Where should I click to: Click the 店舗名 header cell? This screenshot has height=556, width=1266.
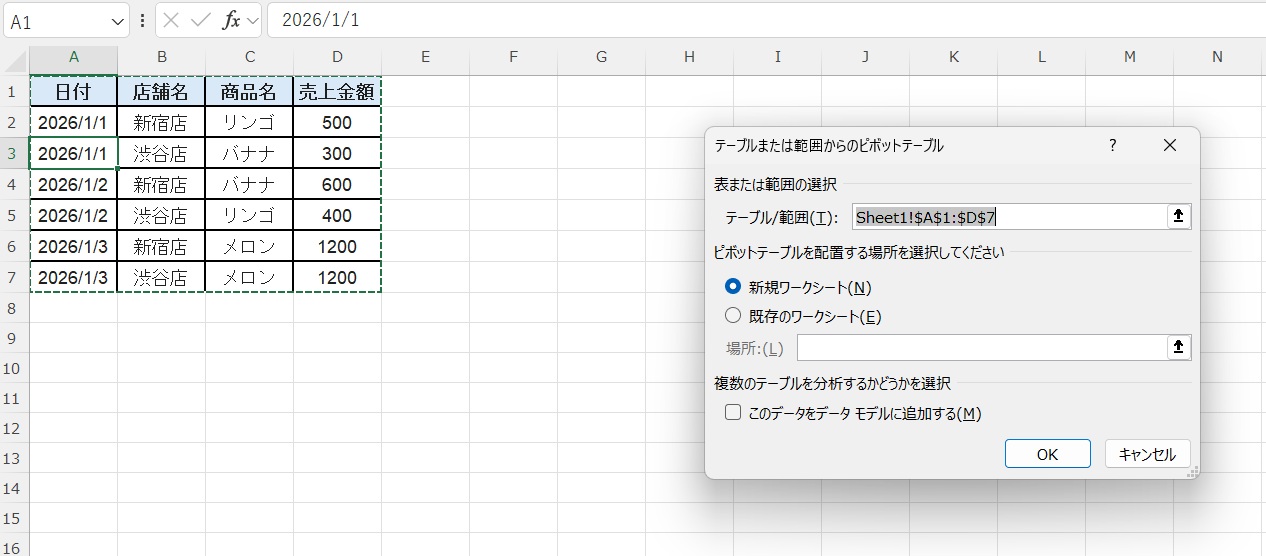(161, 92)
